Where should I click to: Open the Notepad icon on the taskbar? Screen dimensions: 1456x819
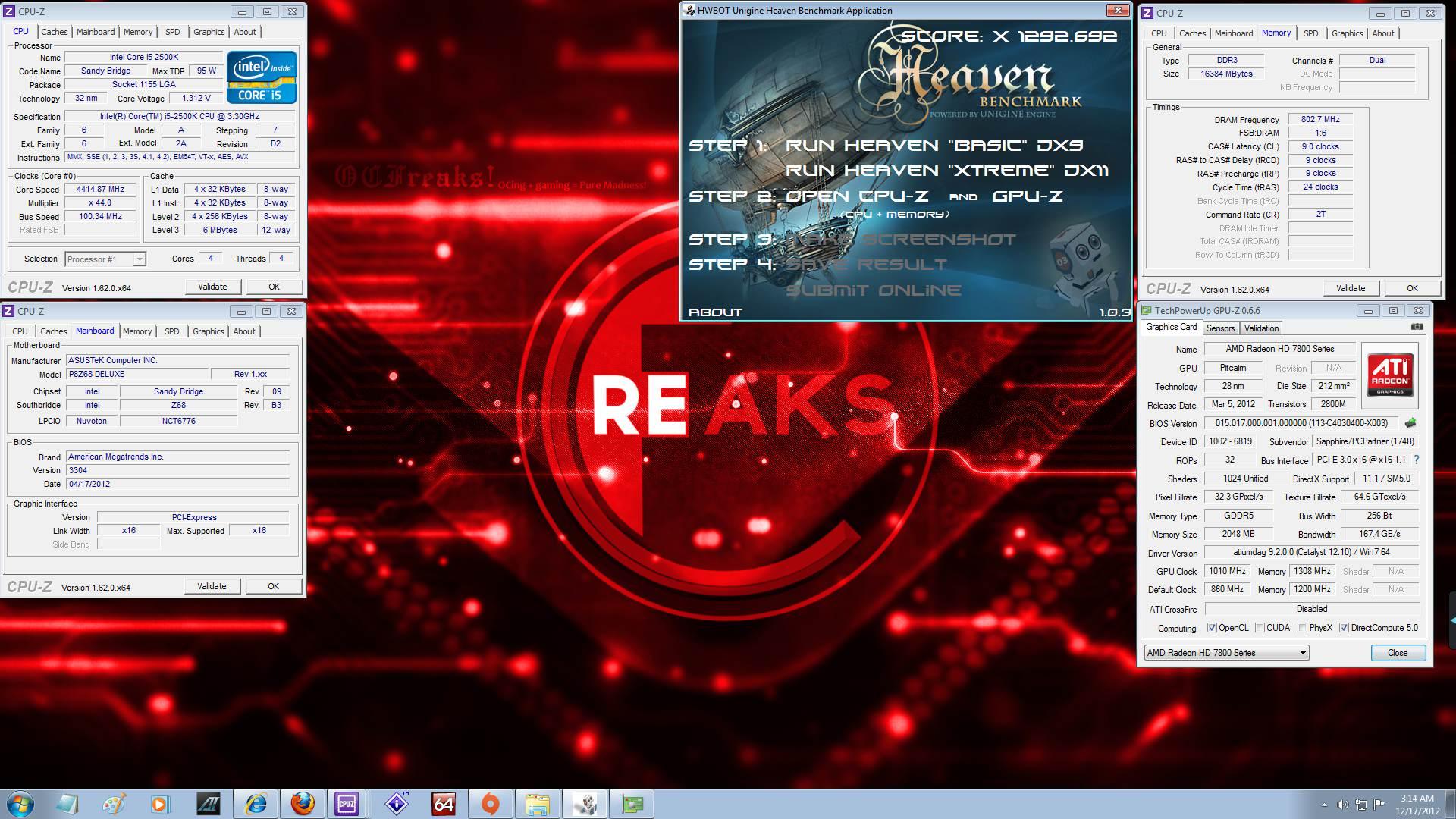click(x=67, y=804)
